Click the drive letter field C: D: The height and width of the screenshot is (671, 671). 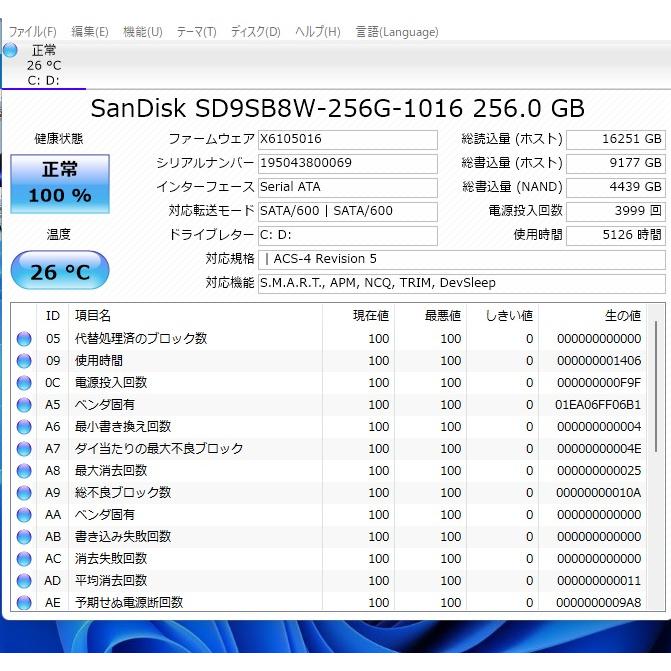(x=347, y=235)
